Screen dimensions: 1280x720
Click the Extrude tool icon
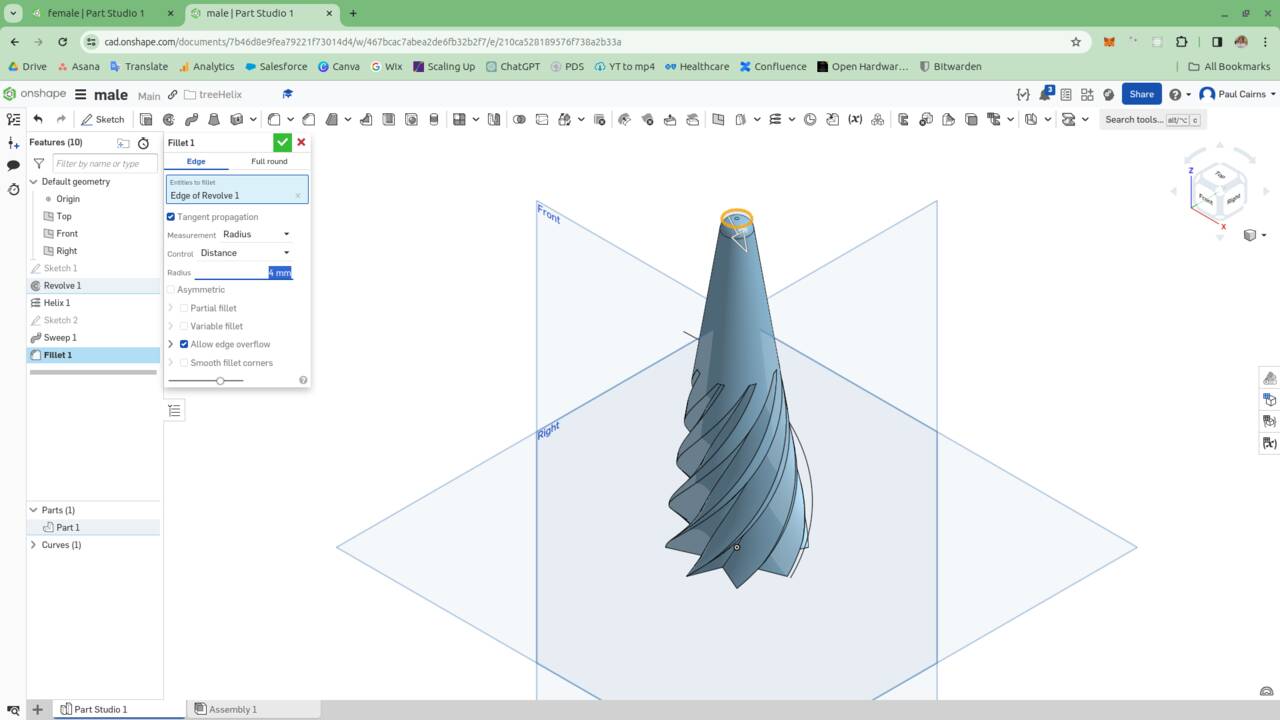[x=146, y=119]
